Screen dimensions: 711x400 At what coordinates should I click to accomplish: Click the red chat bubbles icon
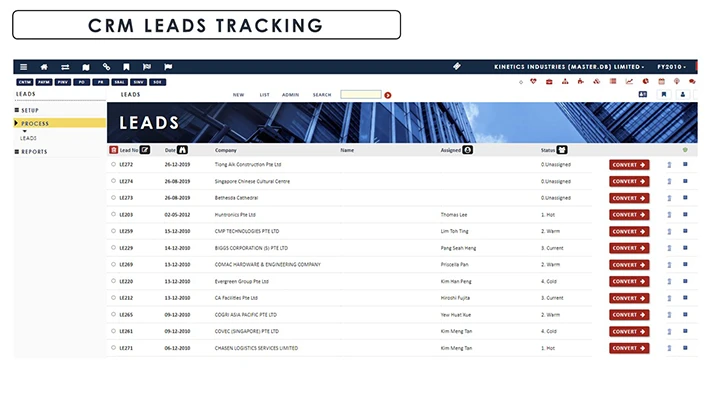point(692,81)
